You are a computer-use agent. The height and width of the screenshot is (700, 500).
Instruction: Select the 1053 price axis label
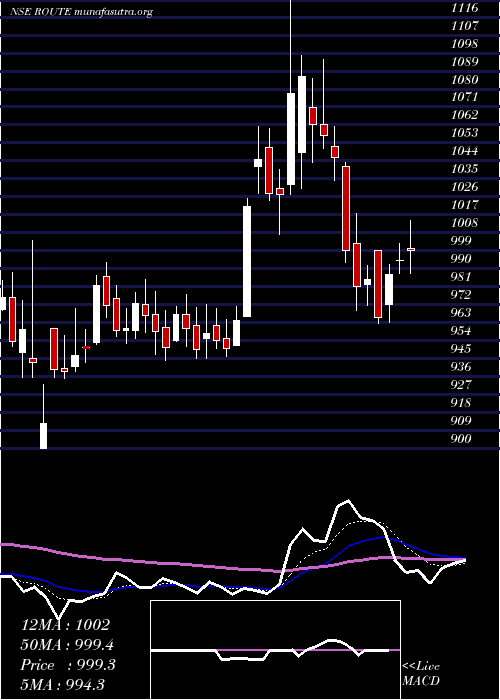coord(465,133)
